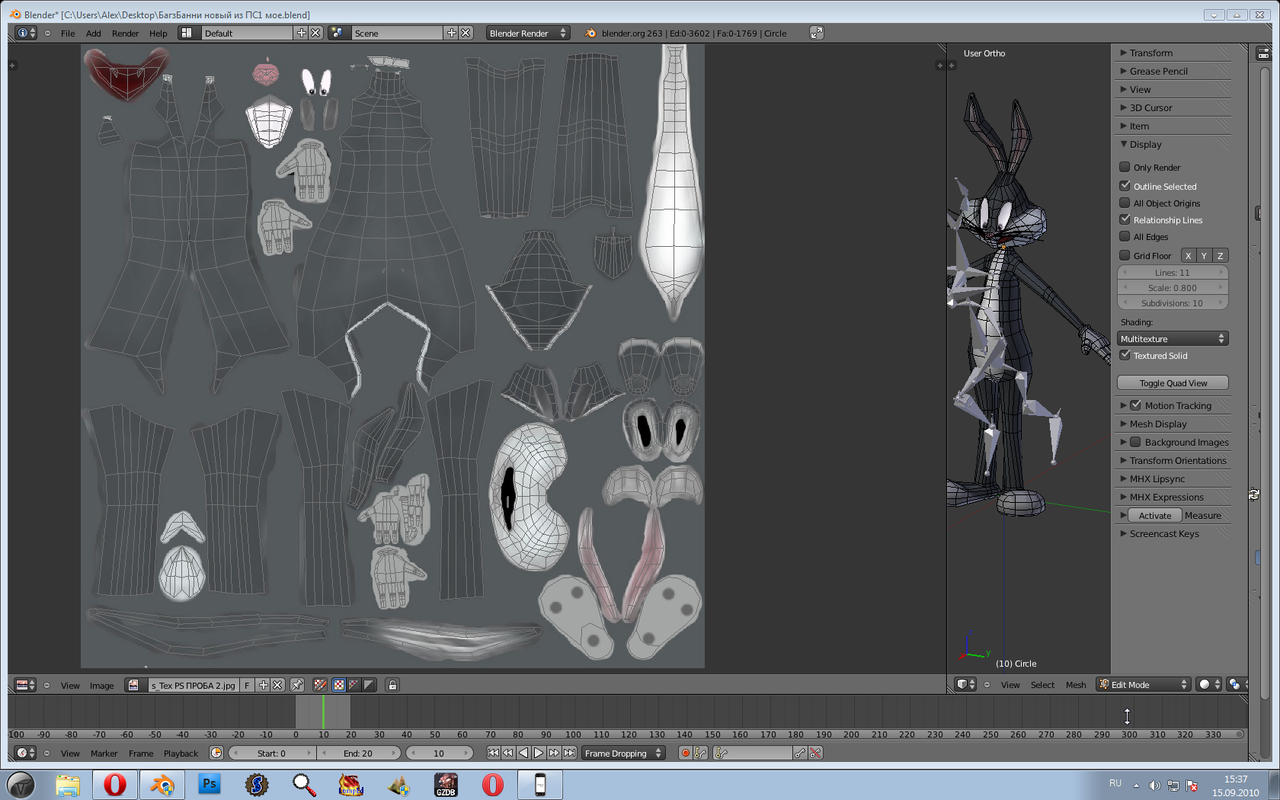The image size is (1280, 800).
Task: Click the Toggle Quad View button
Action: pos(1173,383)
